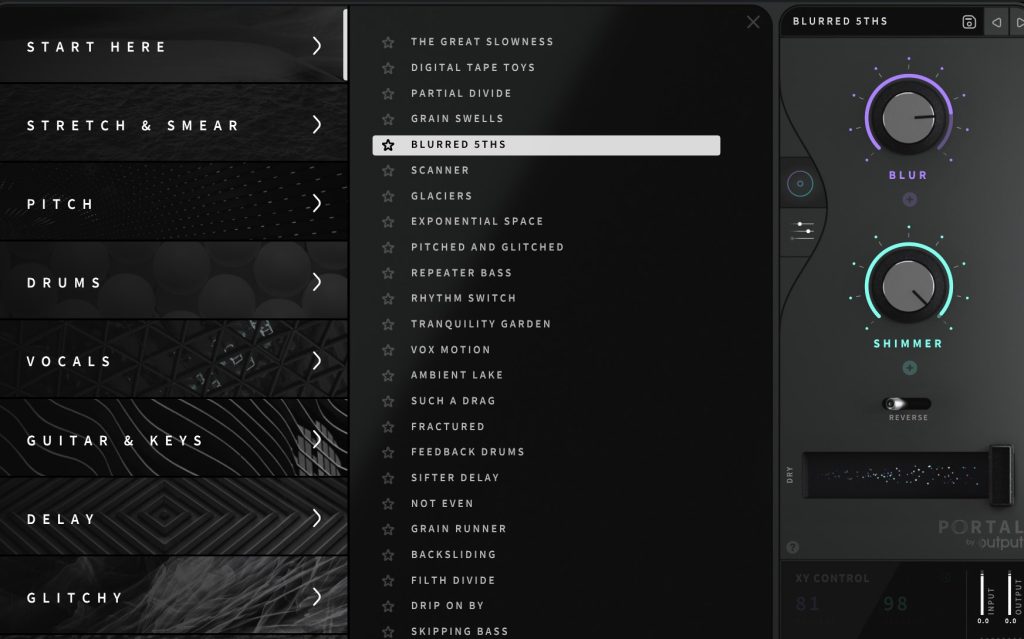1024x639 pixels.
Task: Click the plus icon under Shimmer
Action: [909, 368]
